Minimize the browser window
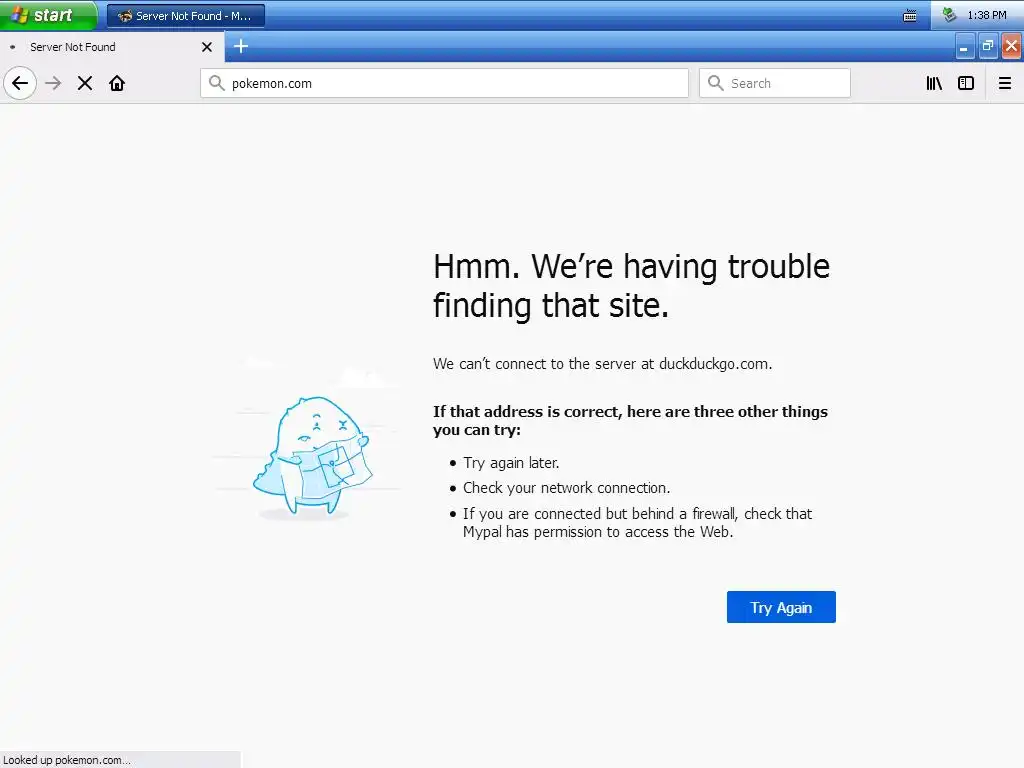The image size is (1024, 768). [965, 46]
